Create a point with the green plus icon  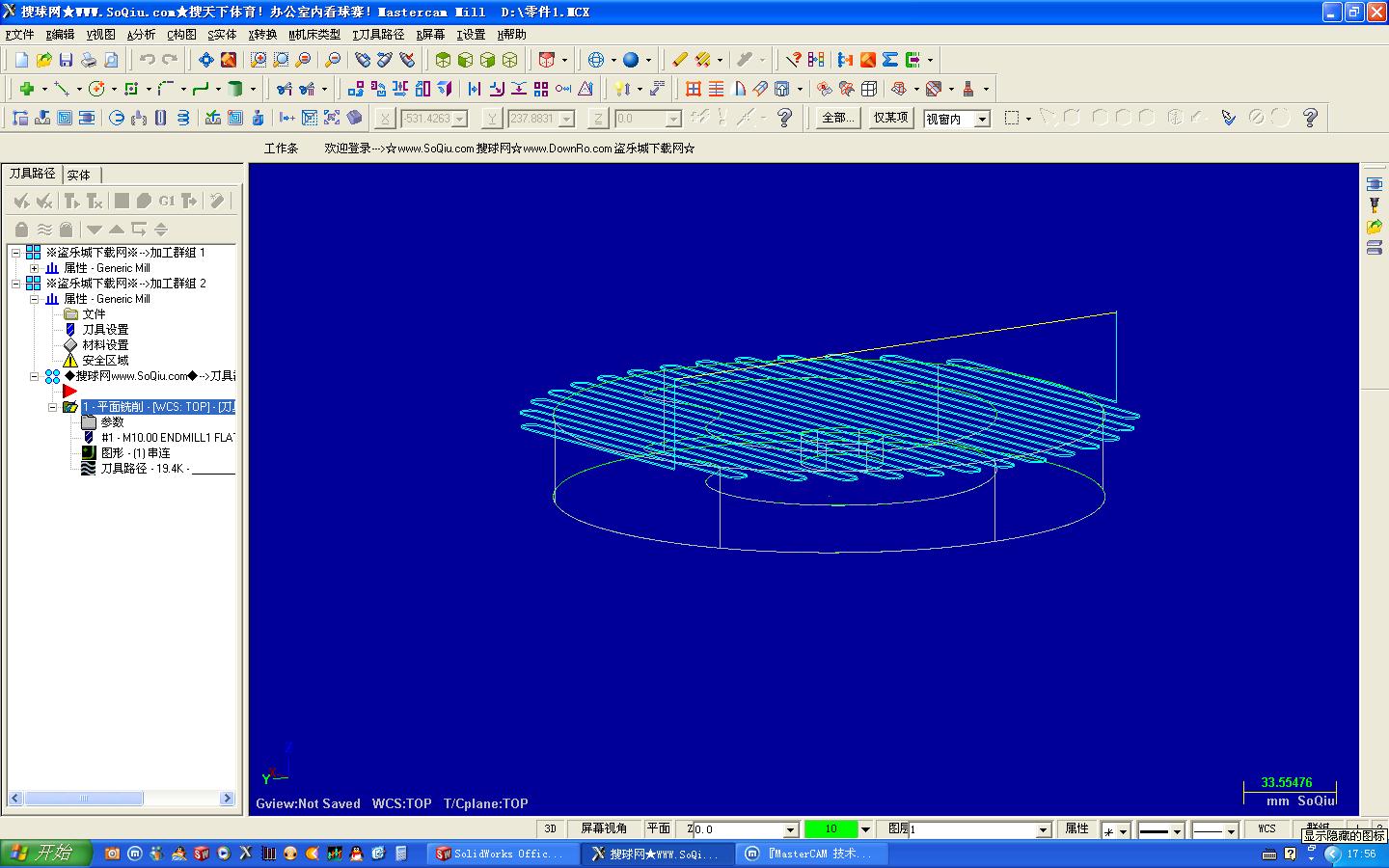(27, 89)
